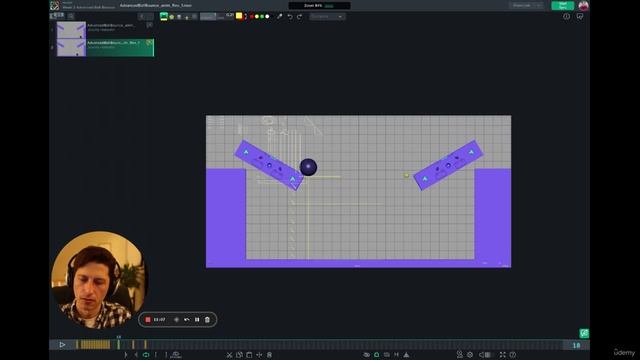Step to the previous frame arrow
640x360 pixels.
pos(136,355)
